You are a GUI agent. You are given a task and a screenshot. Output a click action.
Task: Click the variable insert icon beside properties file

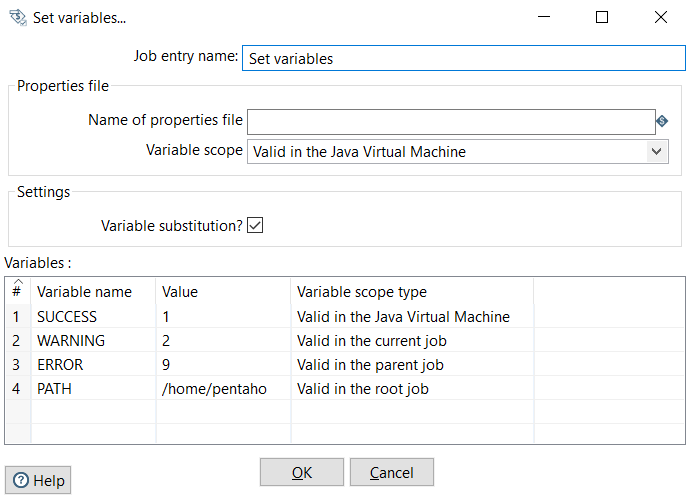(x=662, y=121)
